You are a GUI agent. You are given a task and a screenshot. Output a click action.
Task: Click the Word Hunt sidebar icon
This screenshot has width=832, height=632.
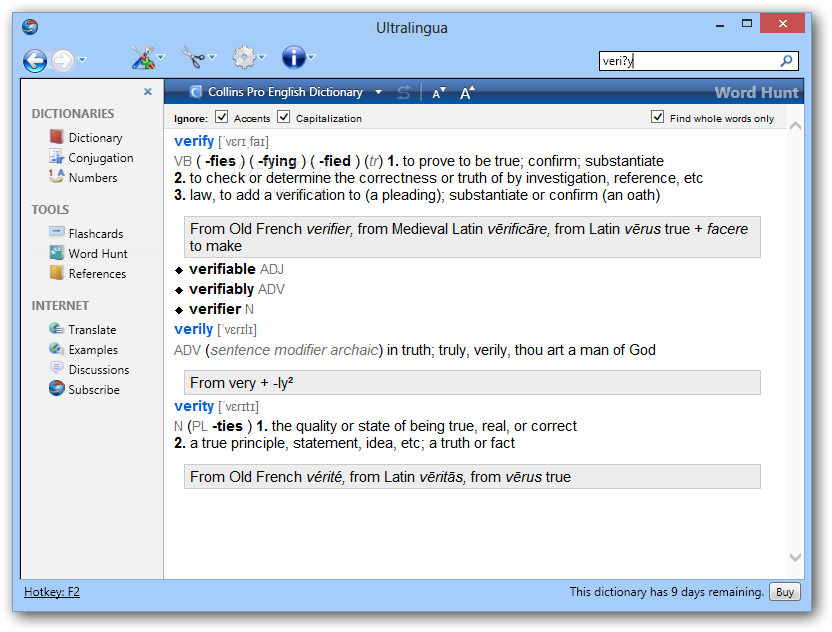coord(56,253)
